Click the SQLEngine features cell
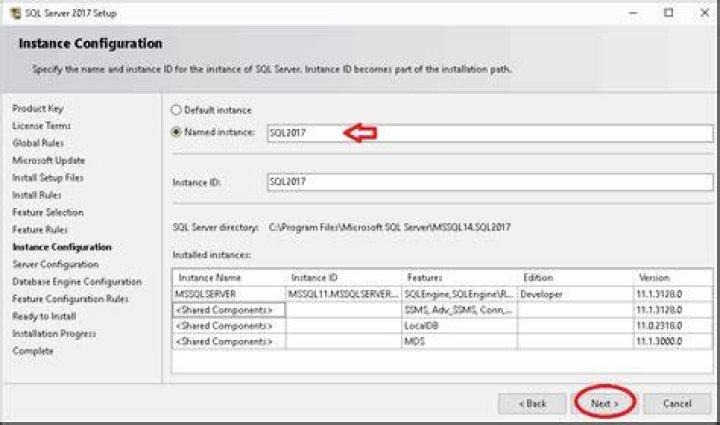Screen dimensions: 720x425 459,294
